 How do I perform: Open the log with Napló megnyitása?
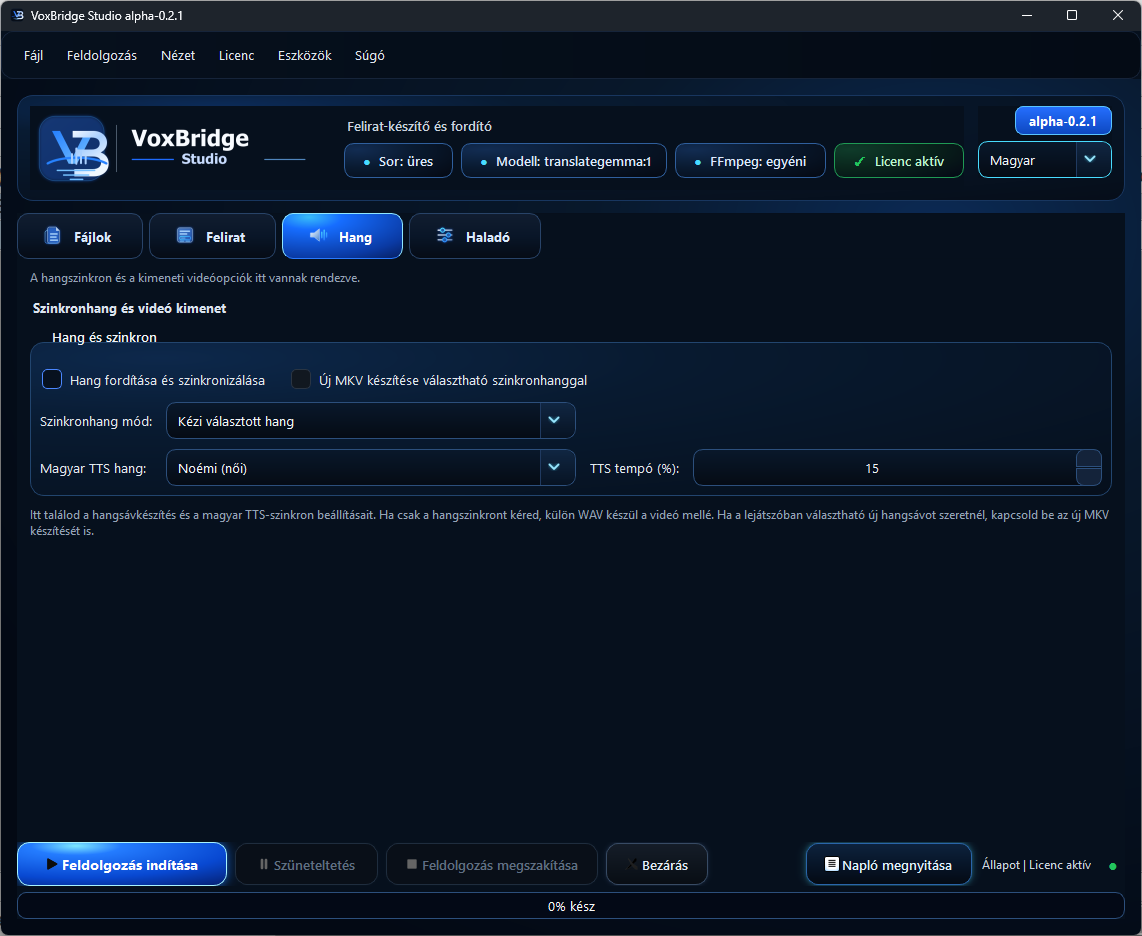pos(889,864)
